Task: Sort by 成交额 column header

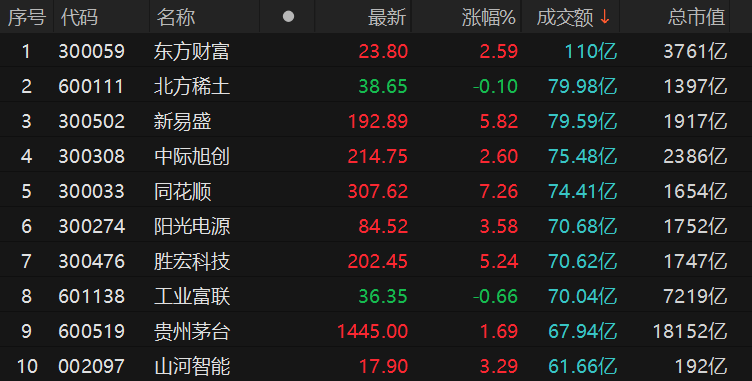Action: point(565,17)
